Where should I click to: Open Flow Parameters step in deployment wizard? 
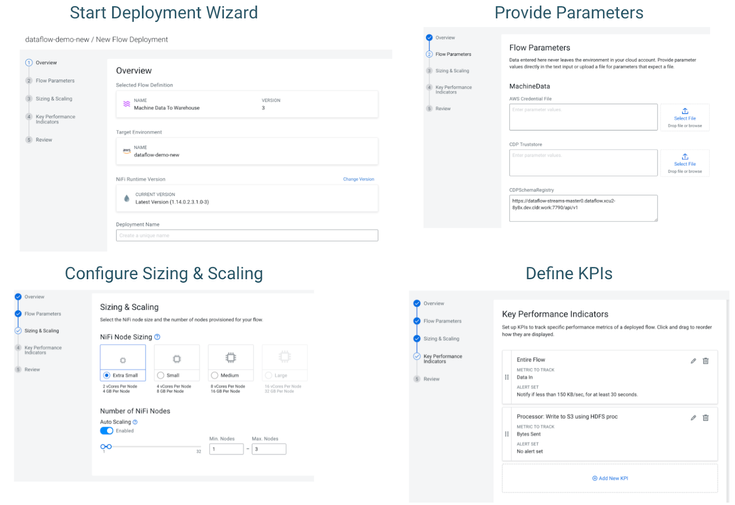[x=55, y=81]
